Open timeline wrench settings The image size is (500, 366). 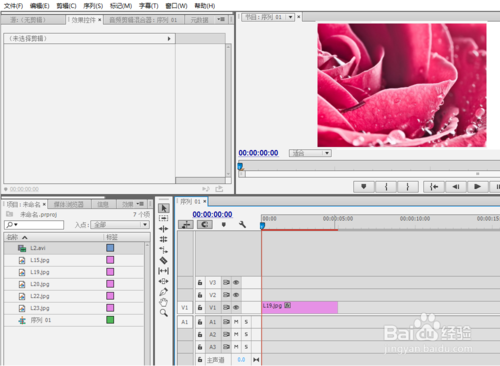(x=242, y=225)
